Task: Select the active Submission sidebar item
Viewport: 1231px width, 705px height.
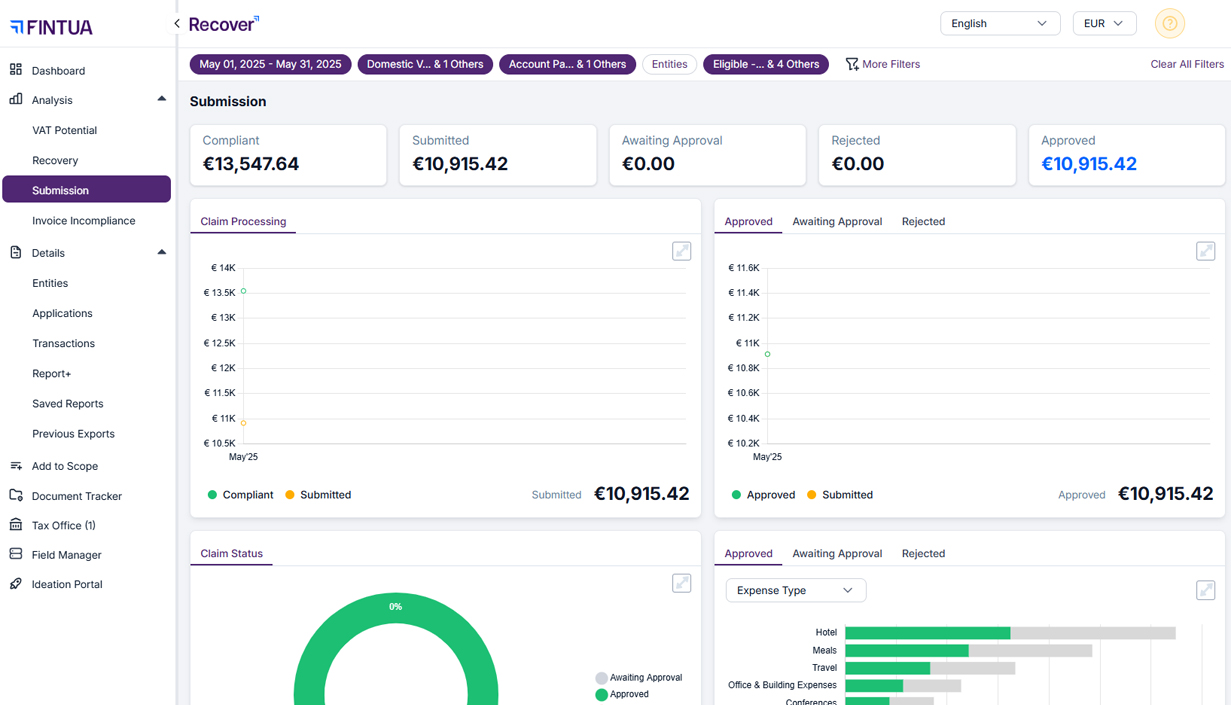Action: pos(87,190)
